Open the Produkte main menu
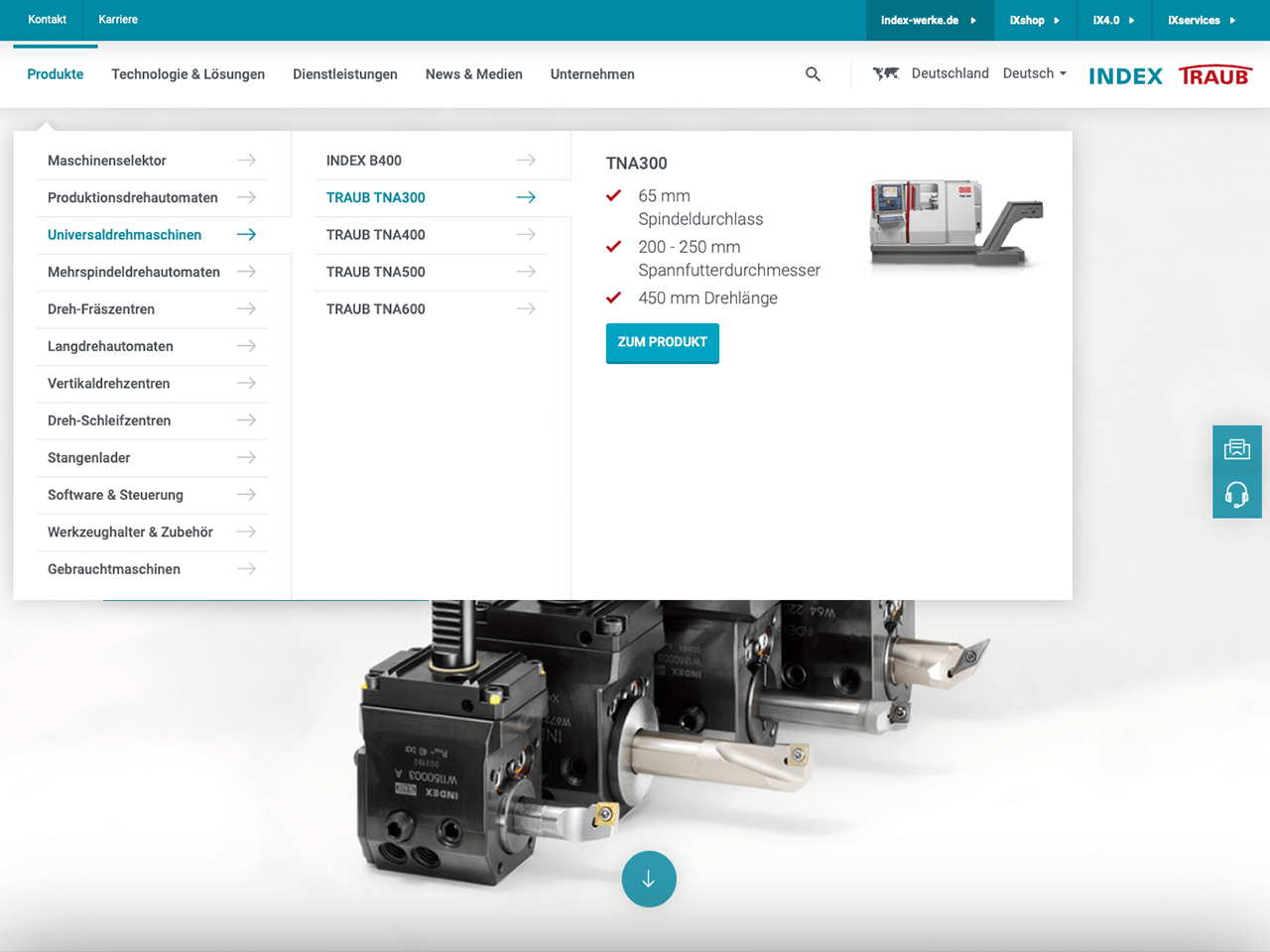The width and height of the screenshot is (1270, 952). pos(56,74)
